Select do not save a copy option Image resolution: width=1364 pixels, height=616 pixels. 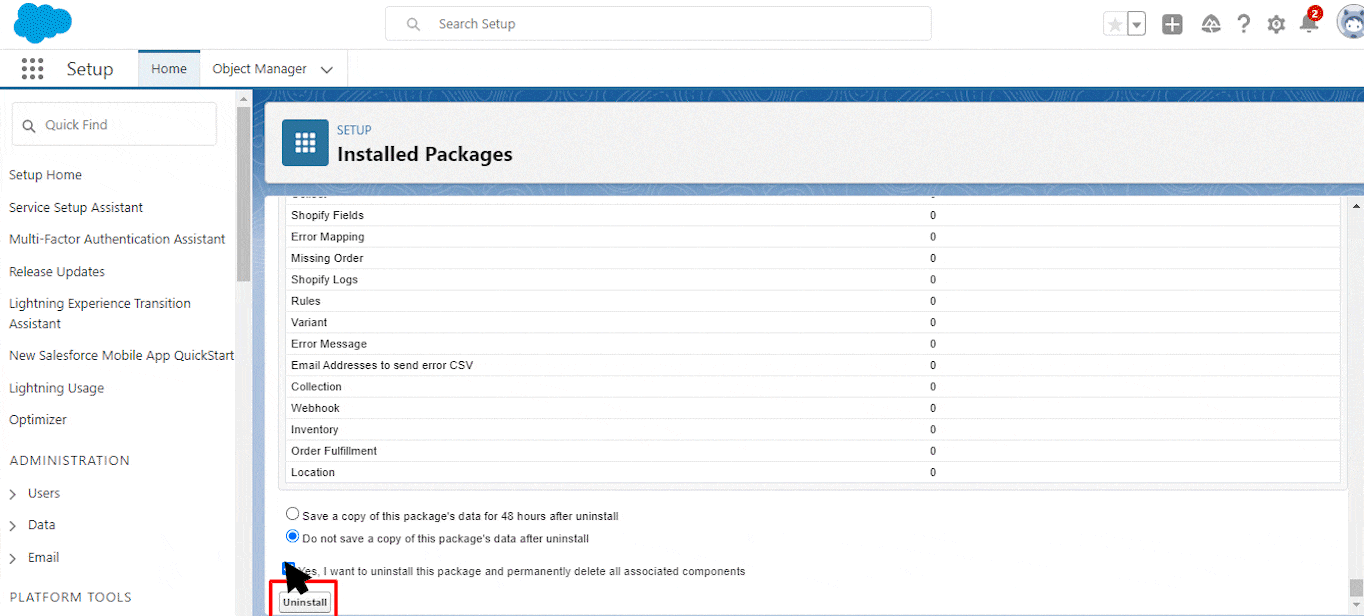(x=293, y=537)
